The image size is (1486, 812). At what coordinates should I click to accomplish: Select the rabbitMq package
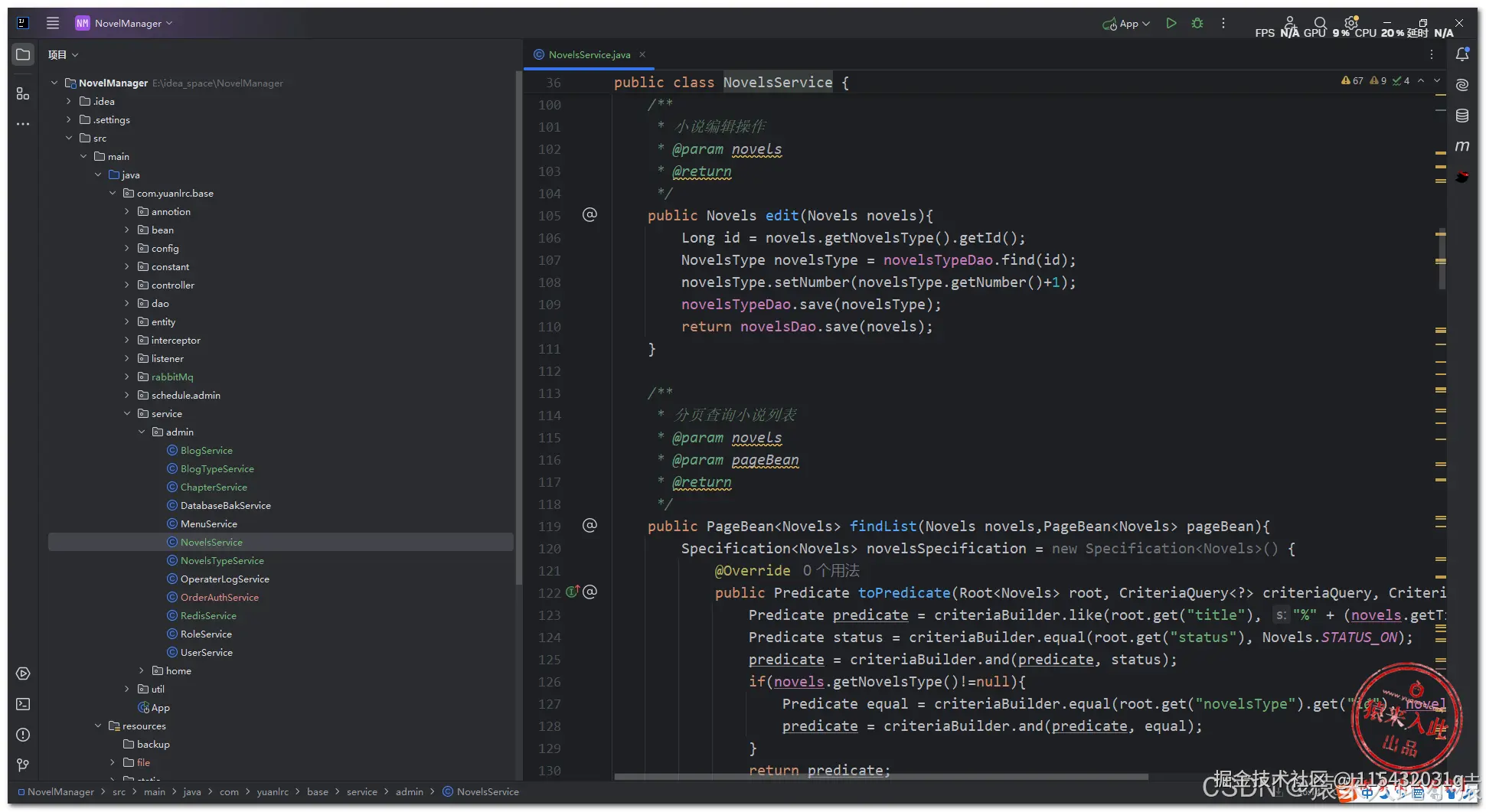click(x=172, y=377)
